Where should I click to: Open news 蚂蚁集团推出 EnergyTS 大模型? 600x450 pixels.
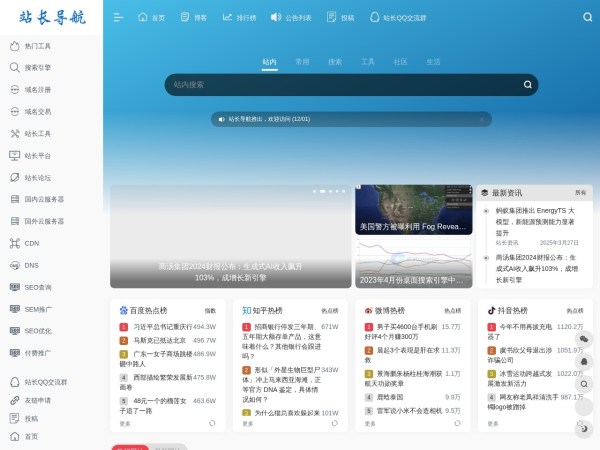pos(535,222)
